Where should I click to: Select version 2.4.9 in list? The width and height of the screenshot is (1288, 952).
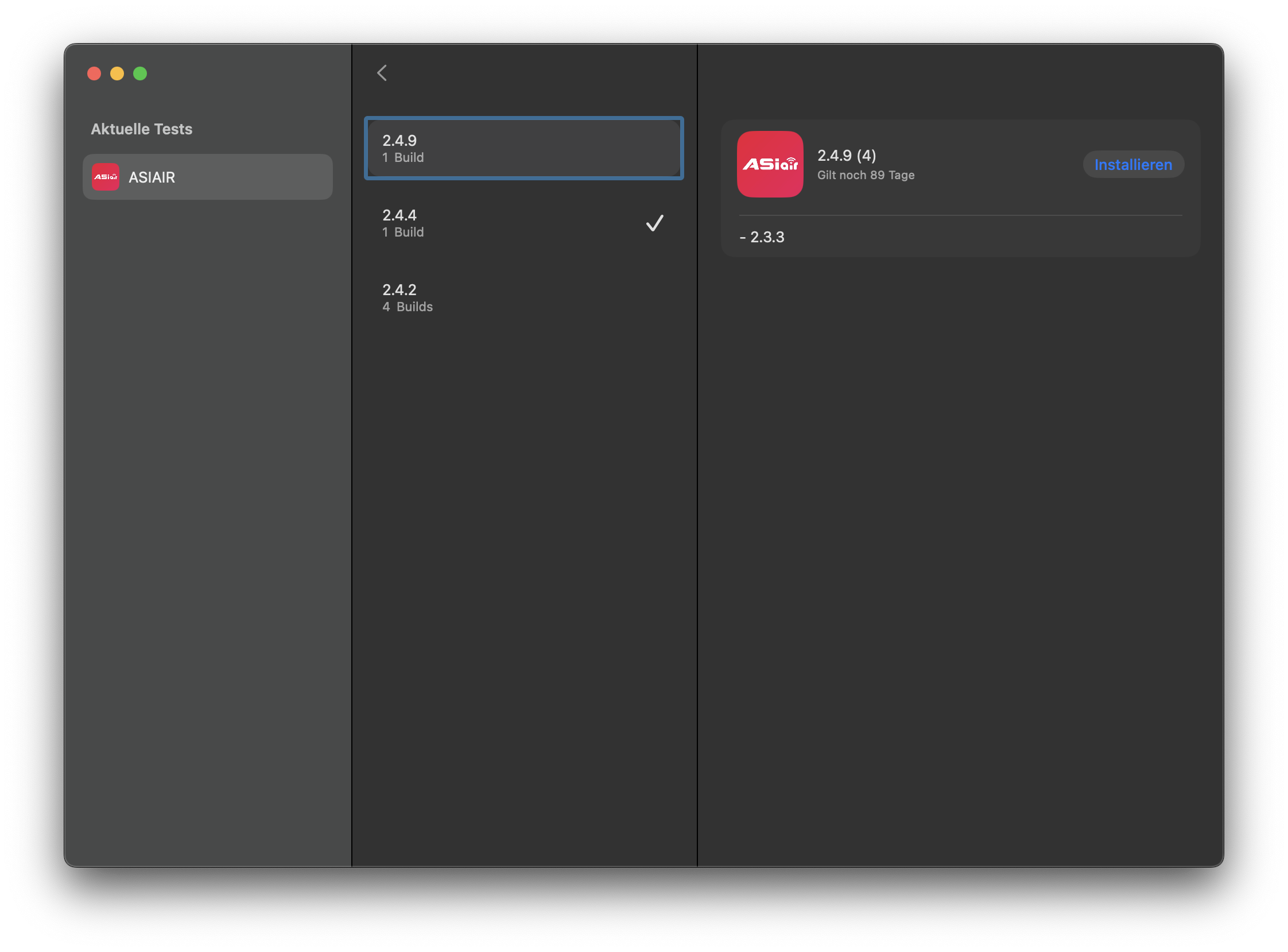[x=523, y=148]
